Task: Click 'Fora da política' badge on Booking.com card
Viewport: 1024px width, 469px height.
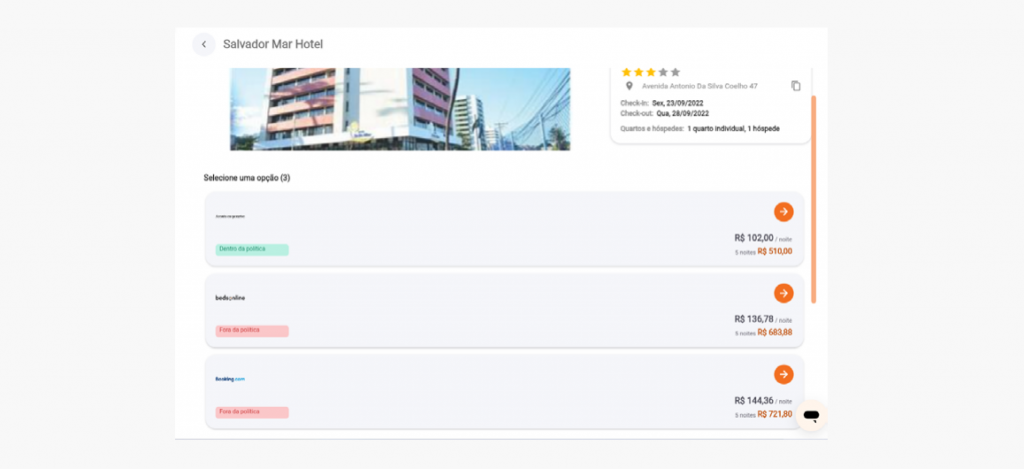Action: [252, 412]
